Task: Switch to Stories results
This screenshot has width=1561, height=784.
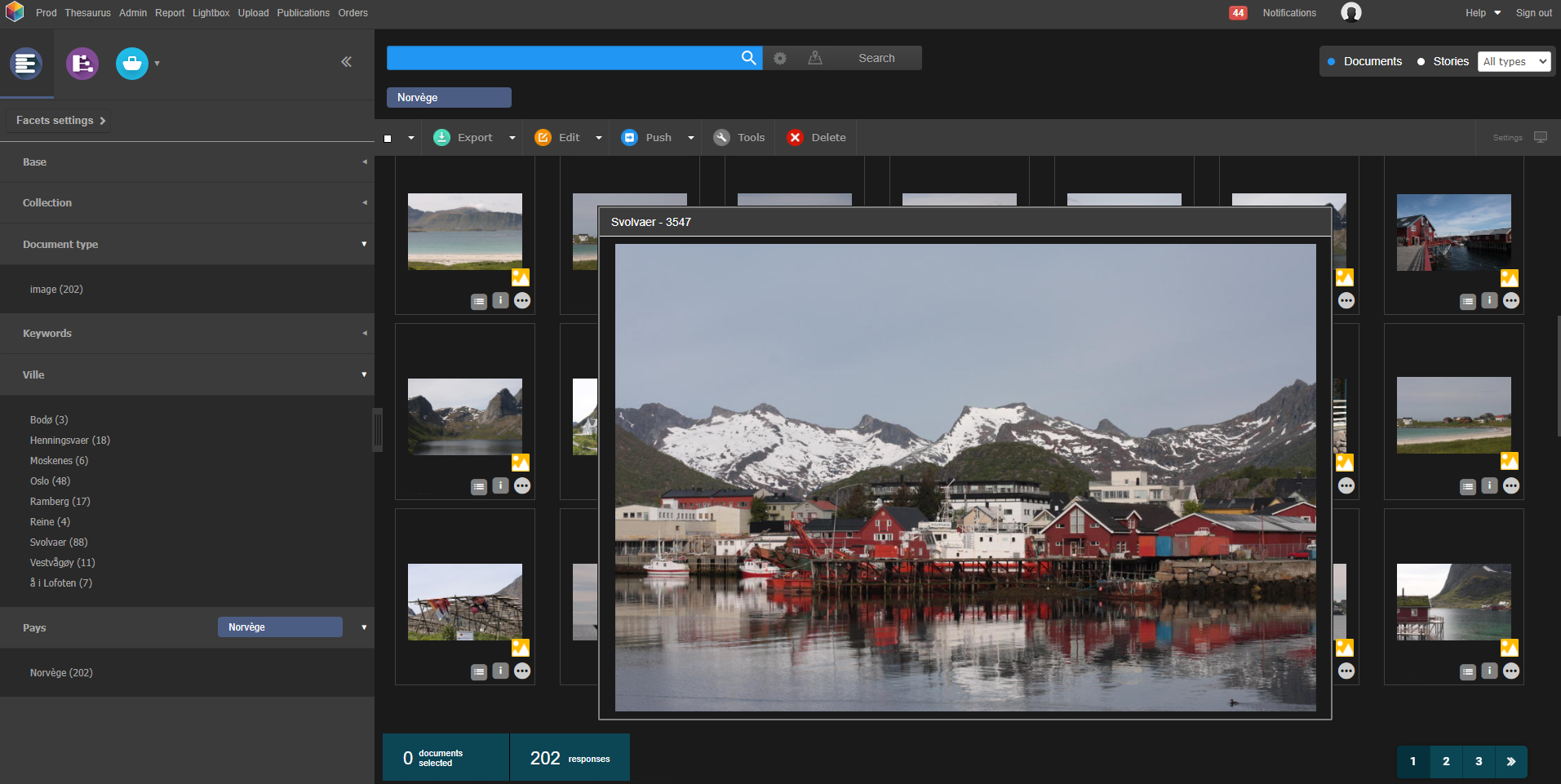Action: [1421, 61]
